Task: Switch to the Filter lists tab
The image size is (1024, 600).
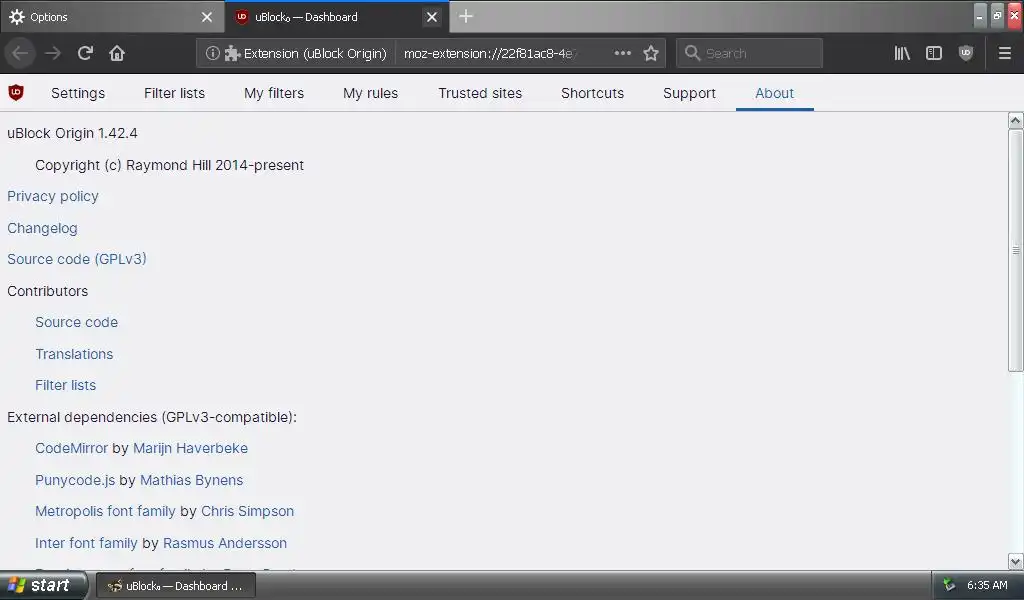Action: click(x=174, y=93)
